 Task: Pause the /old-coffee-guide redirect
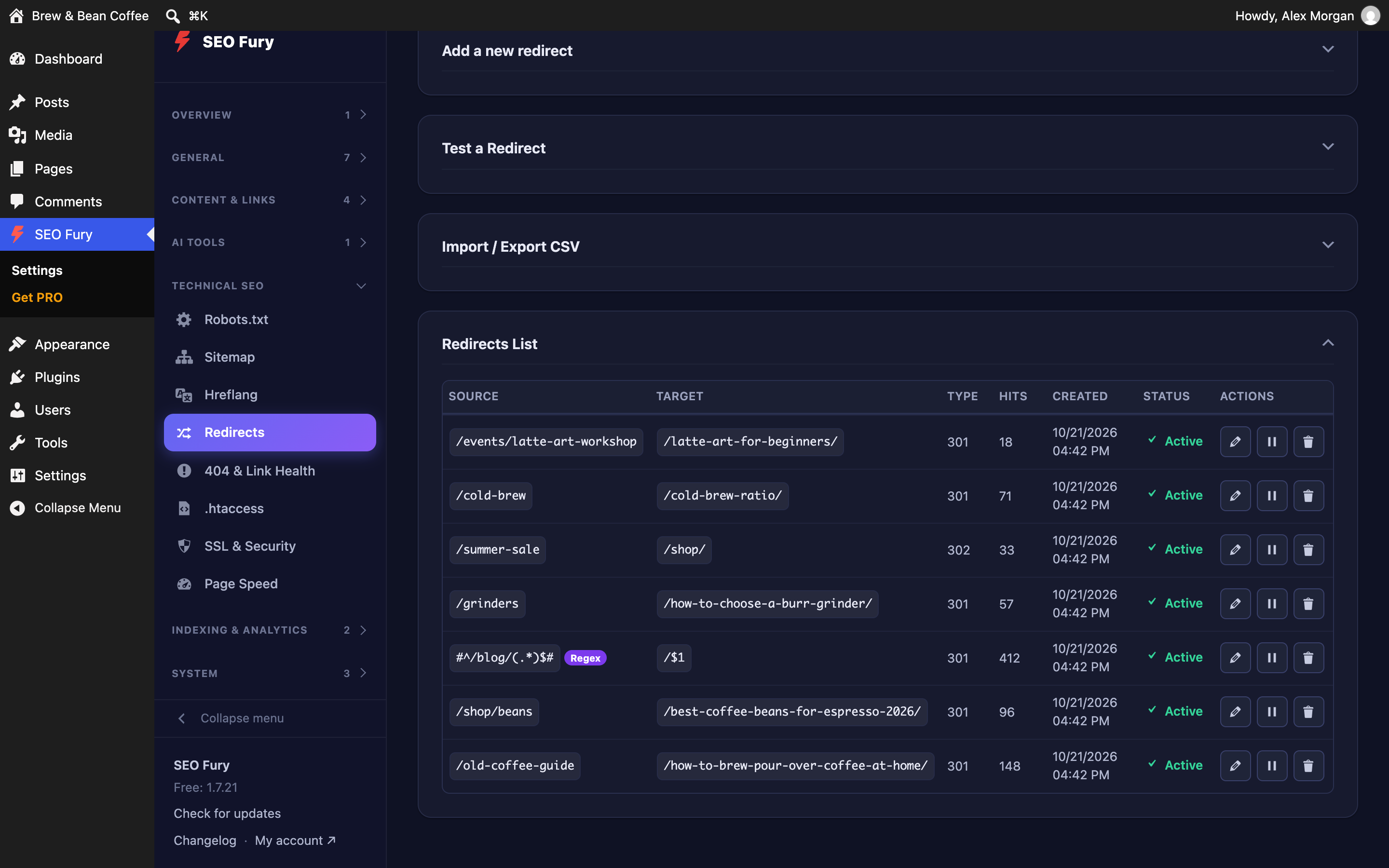point(1272,766)
